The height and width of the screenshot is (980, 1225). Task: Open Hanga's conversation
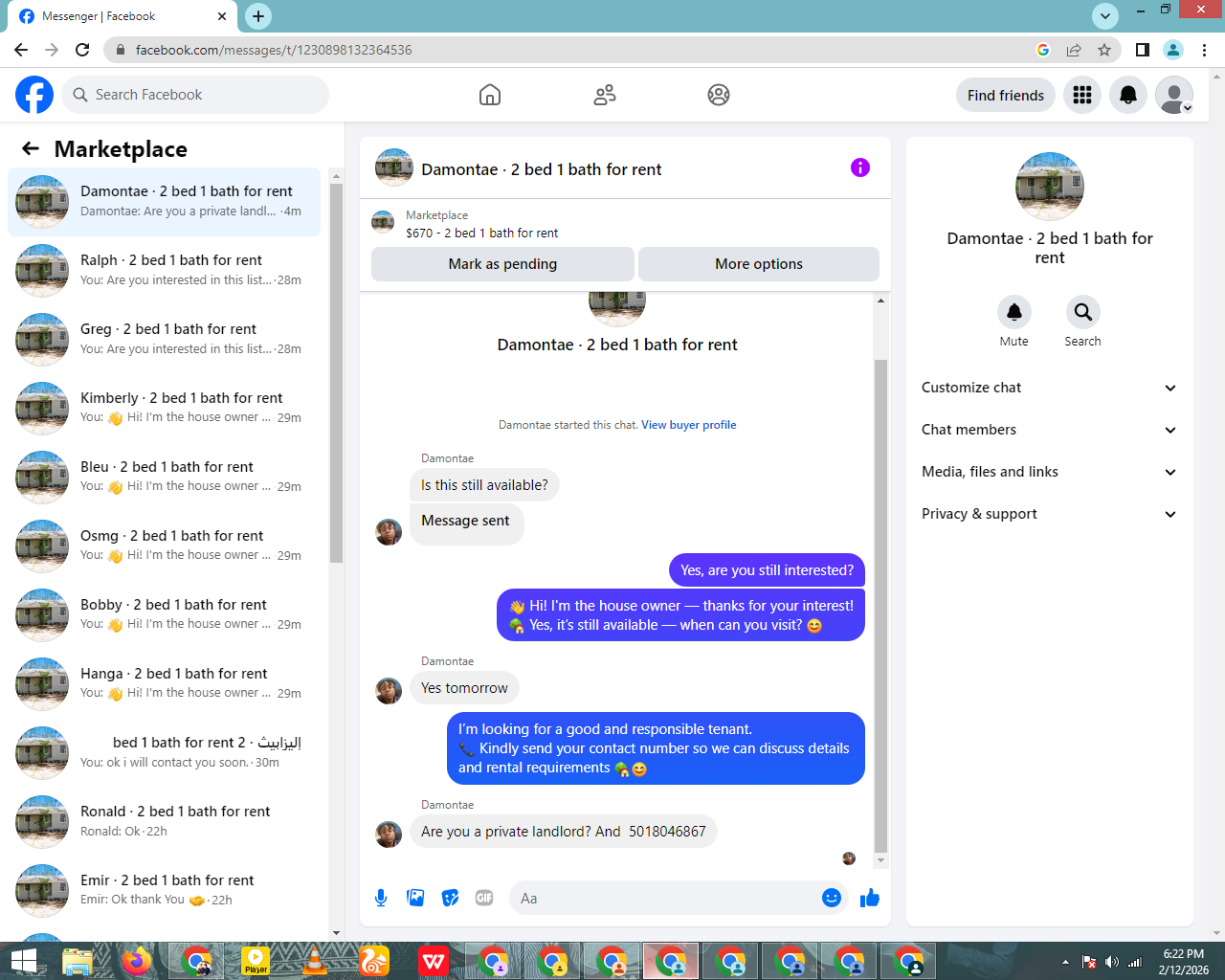pyautogui.click(x=165, y=683)
